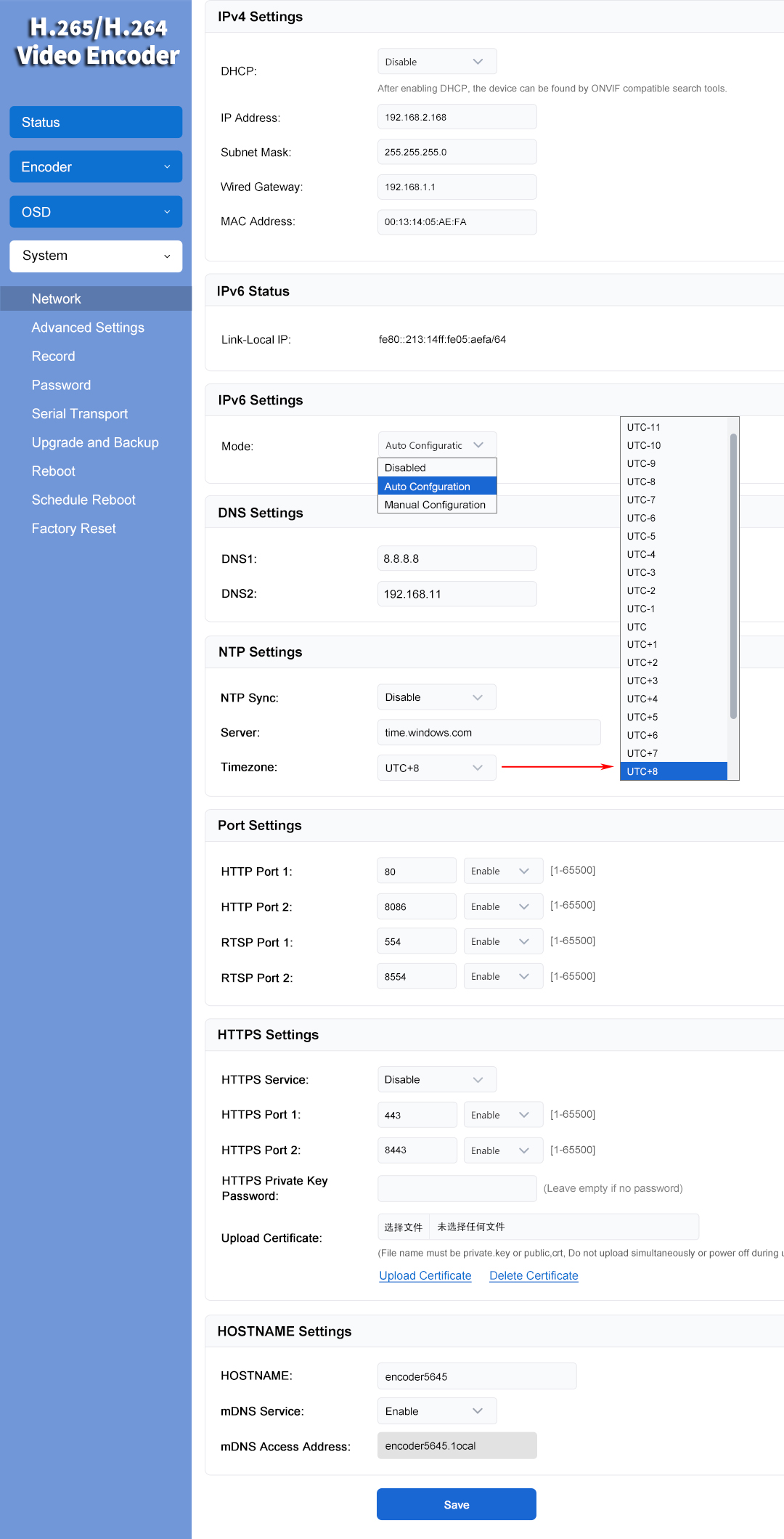Open the HTTPS Service dropdown
The height and width of the screenshot is (1539, 784).
click(x=437, y=1079)
